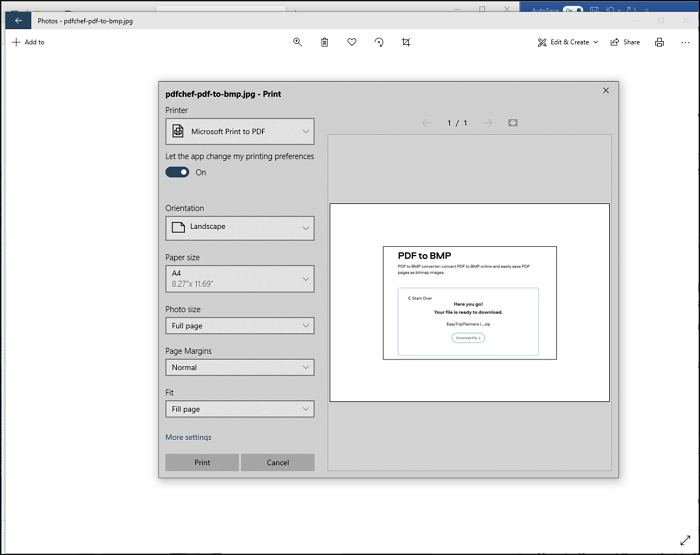Click the rotate image icon
The image size is (700, 555).
click(379, 42)
